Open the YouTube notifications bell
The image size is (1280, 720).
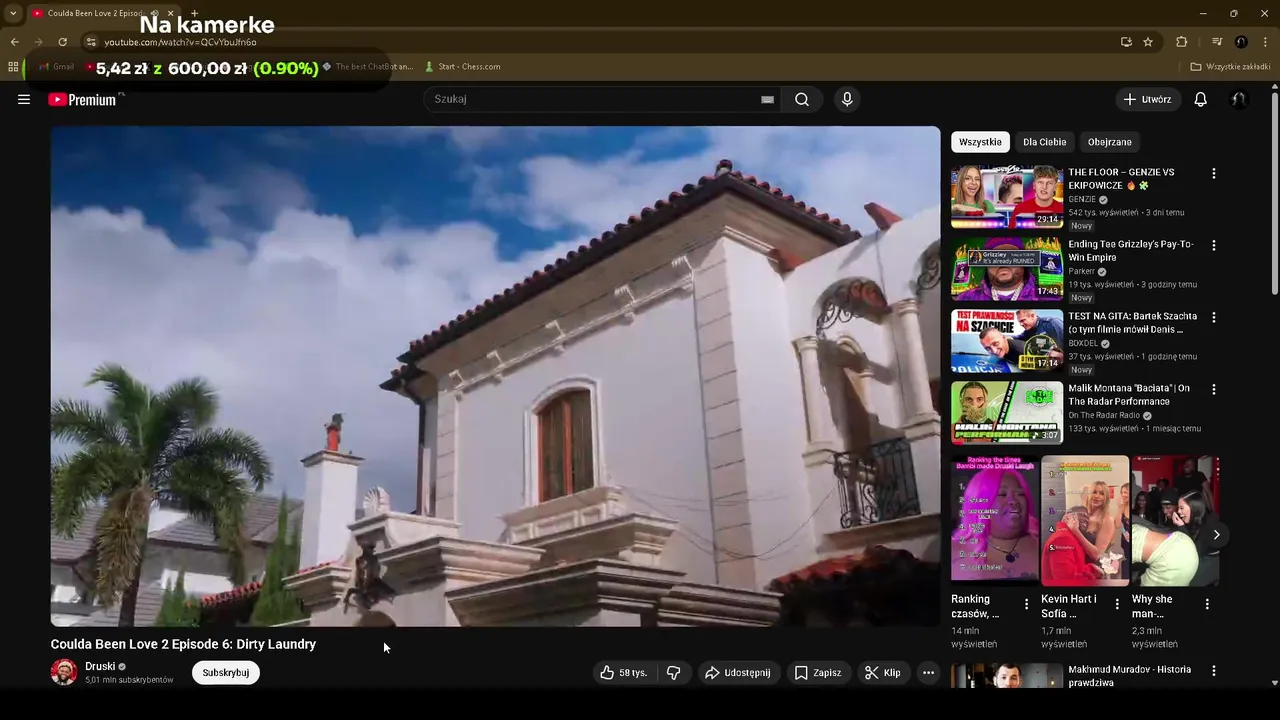point(1201,99)
